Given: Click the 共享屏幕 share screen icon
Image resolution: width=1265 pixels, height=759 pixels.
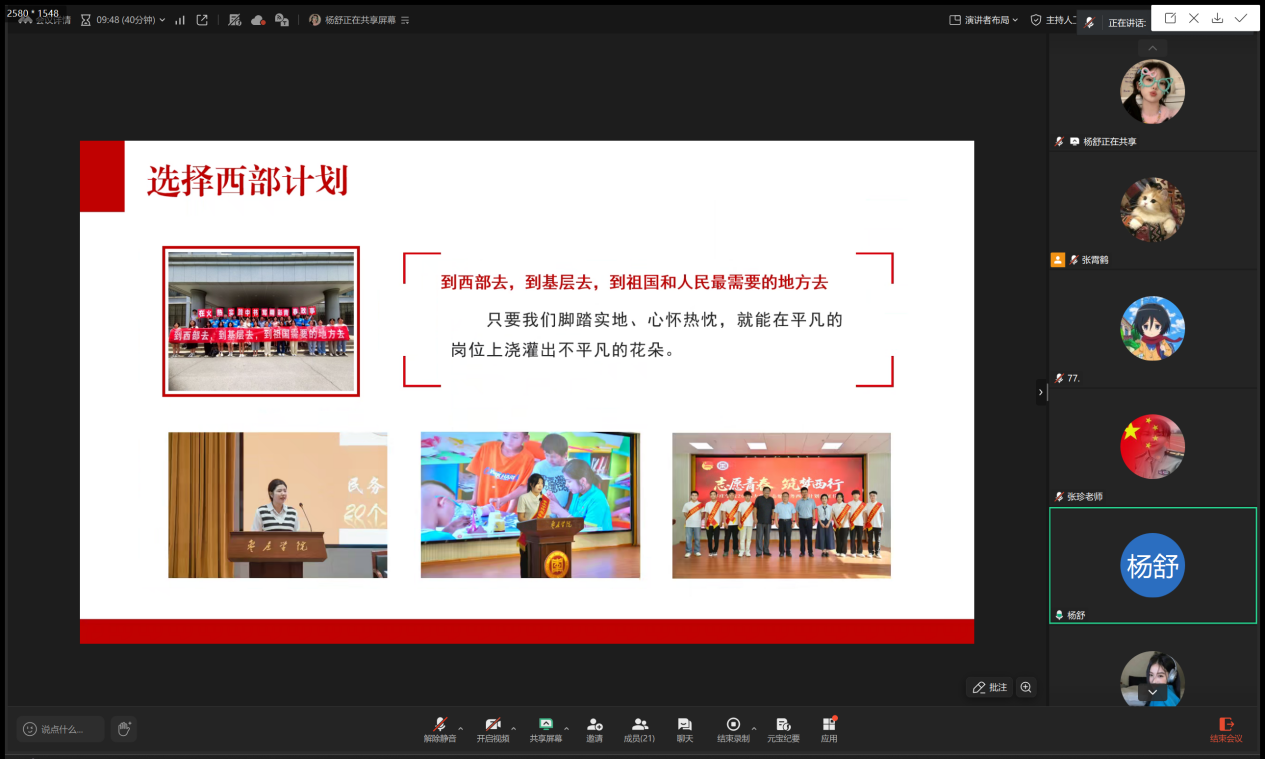Looking at the screenshot, I should pyautogui.click(x=546, y=729).
